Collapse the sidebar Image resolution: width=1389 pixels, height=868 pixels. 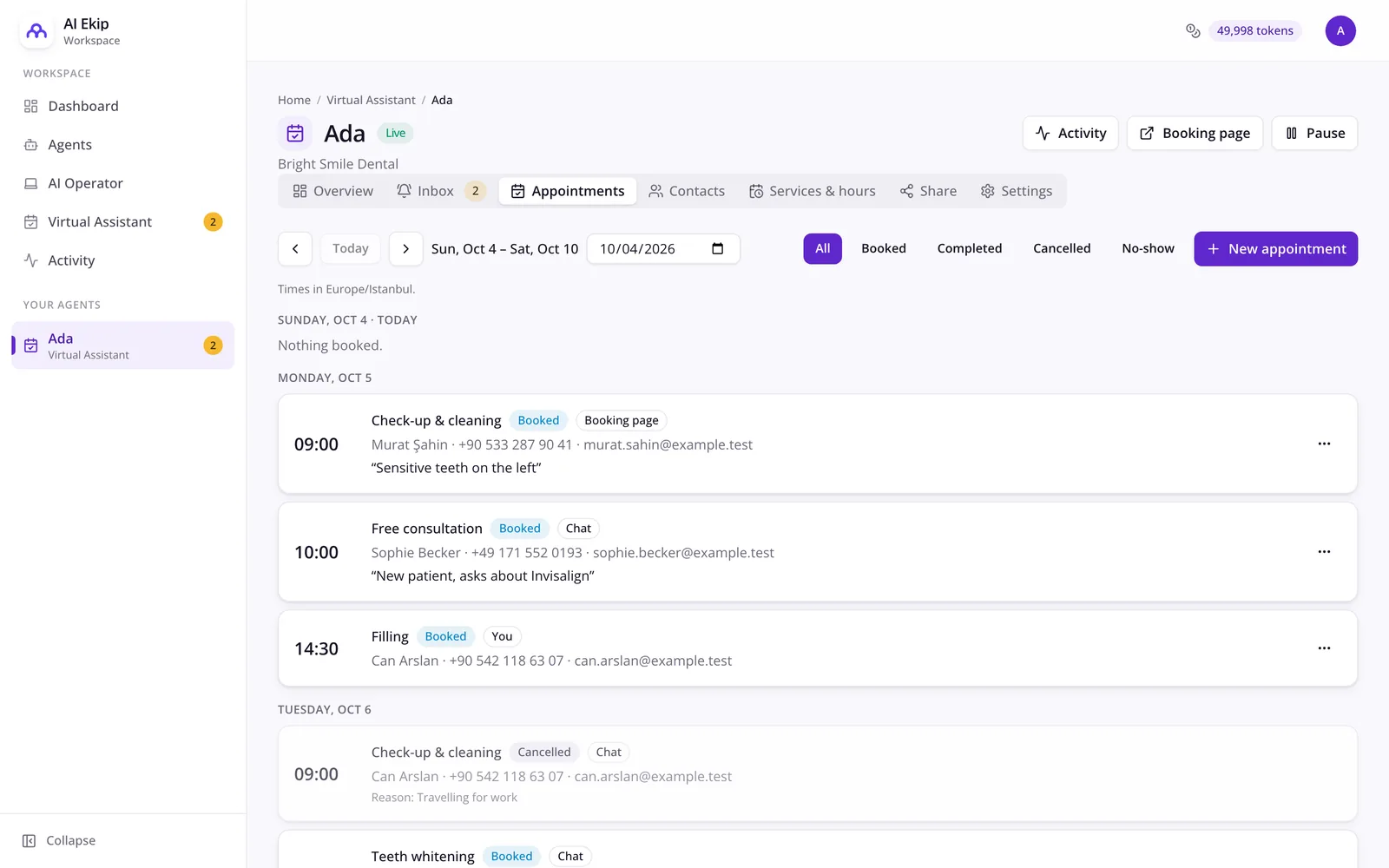[59, 840]
